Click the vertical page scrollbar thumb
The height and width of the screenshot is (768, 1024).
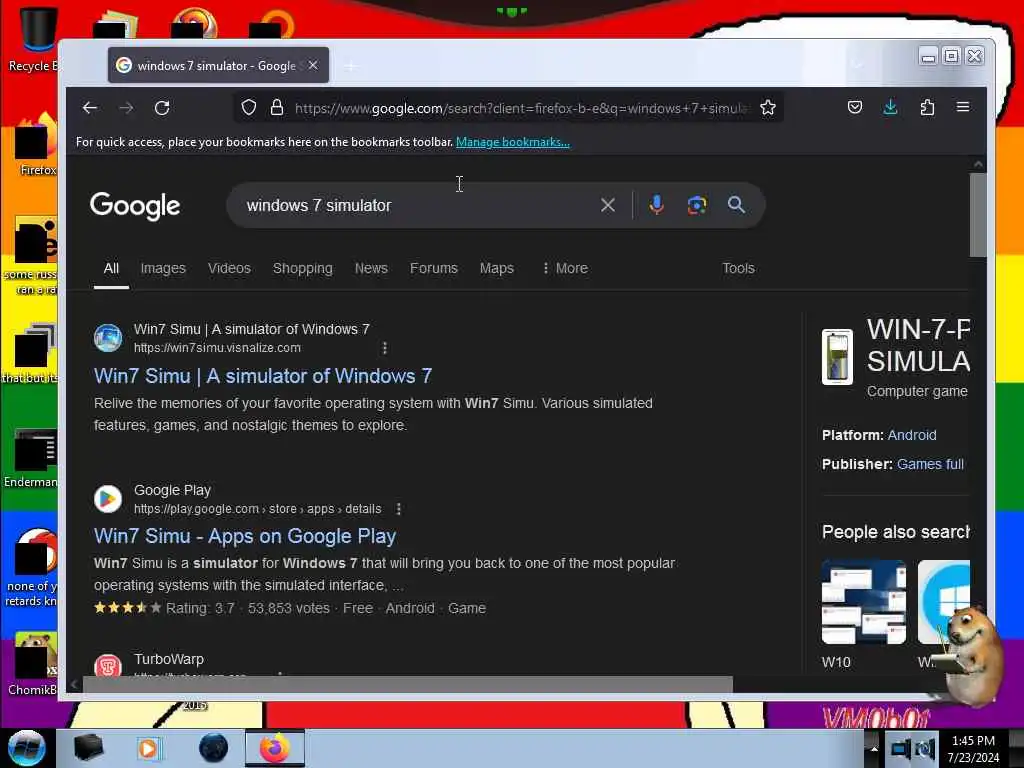point(978,214)
